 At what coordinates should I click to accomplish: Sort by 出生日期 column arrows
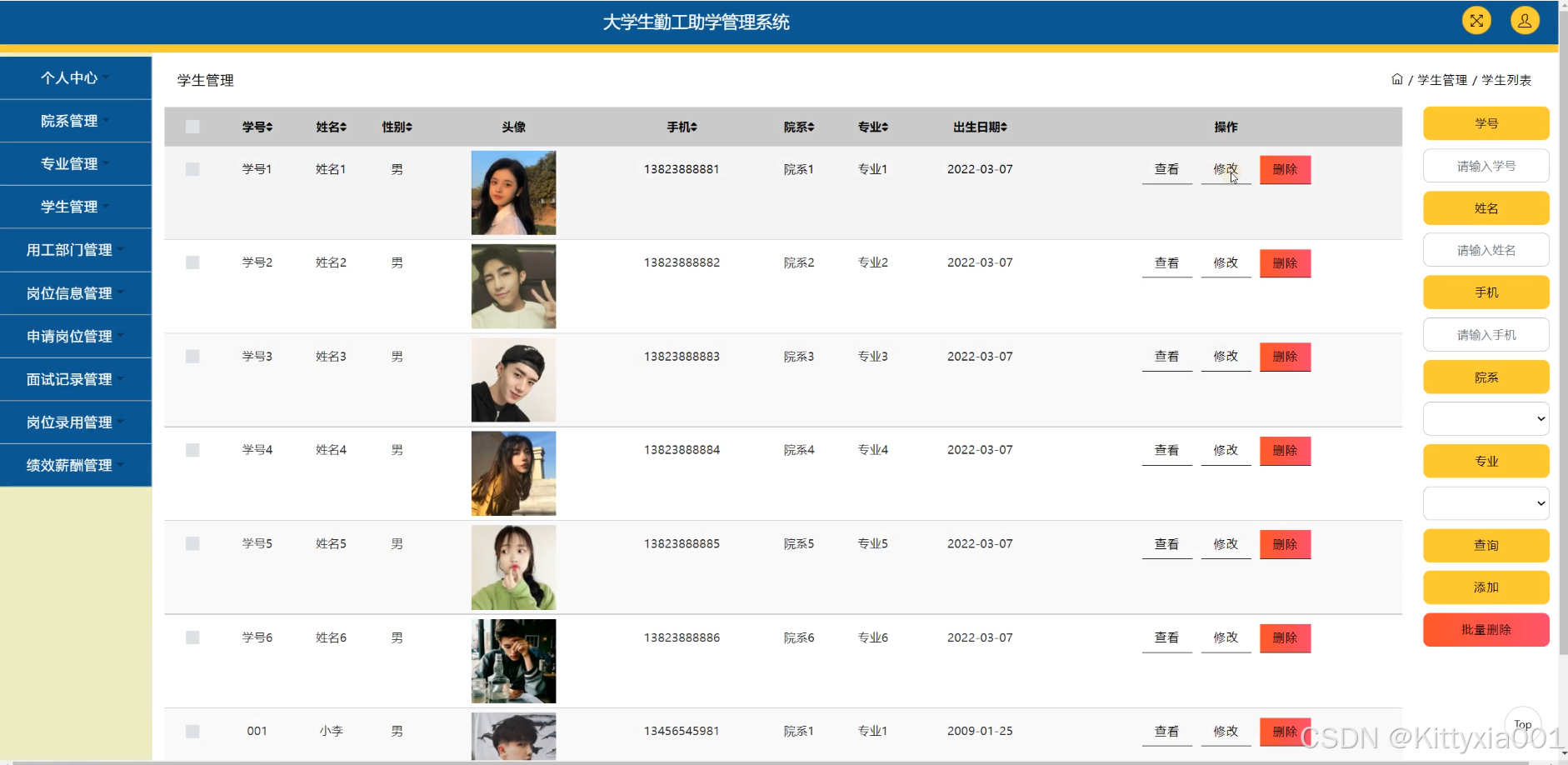point(1004,127)
